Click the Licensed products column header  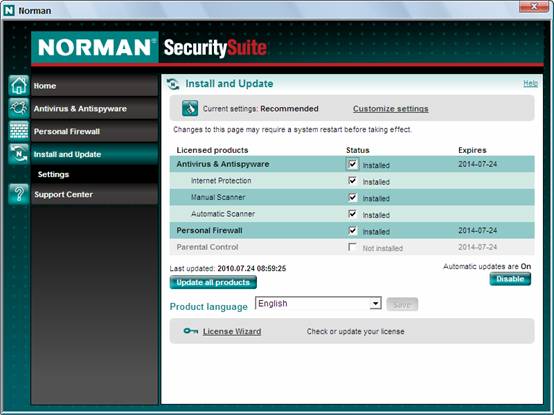tap(212, 150)
